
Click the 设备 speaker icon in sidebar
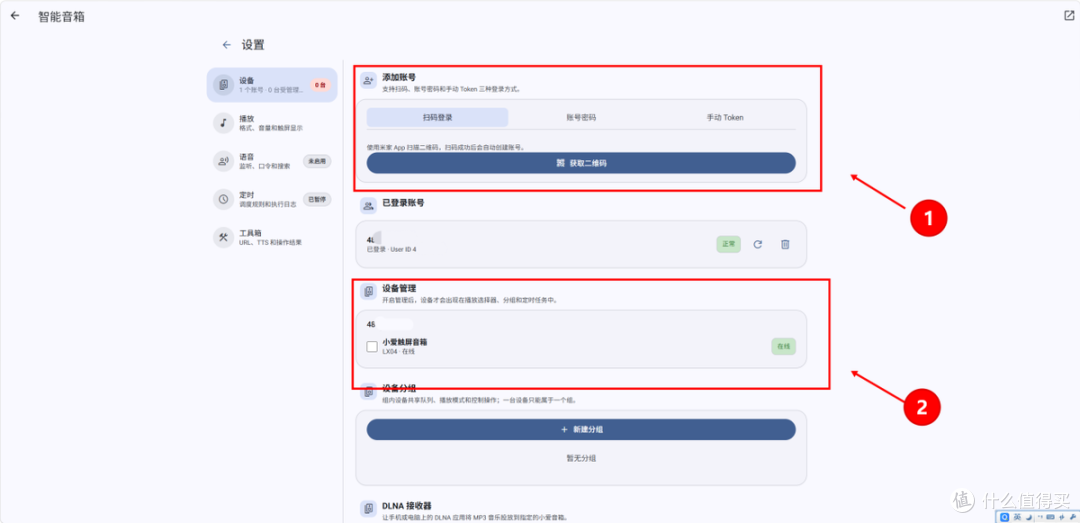(x=223, y=85)
